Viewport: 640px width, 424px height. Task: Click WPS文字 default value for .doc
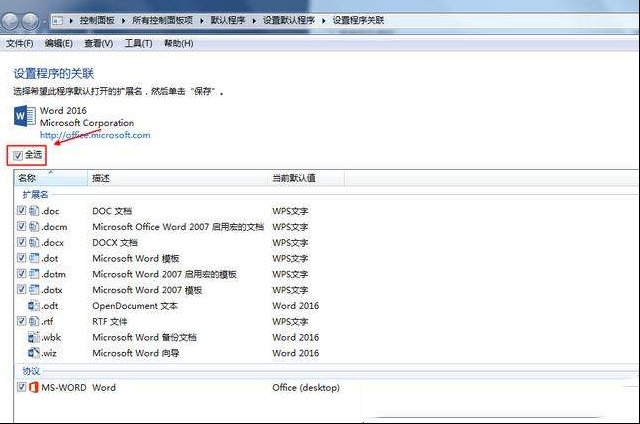(x=290, y=211)
